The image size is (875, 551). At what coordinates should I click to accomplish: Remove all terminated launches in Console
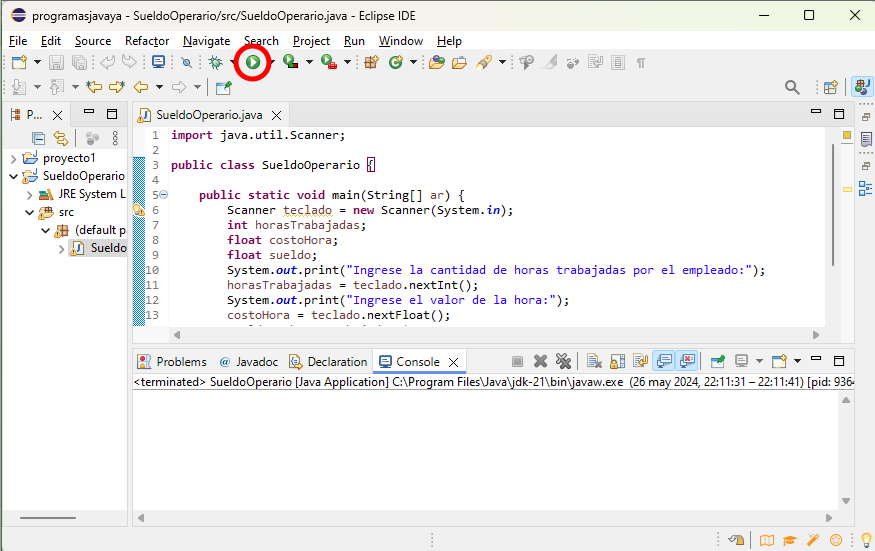coord(563,361)
